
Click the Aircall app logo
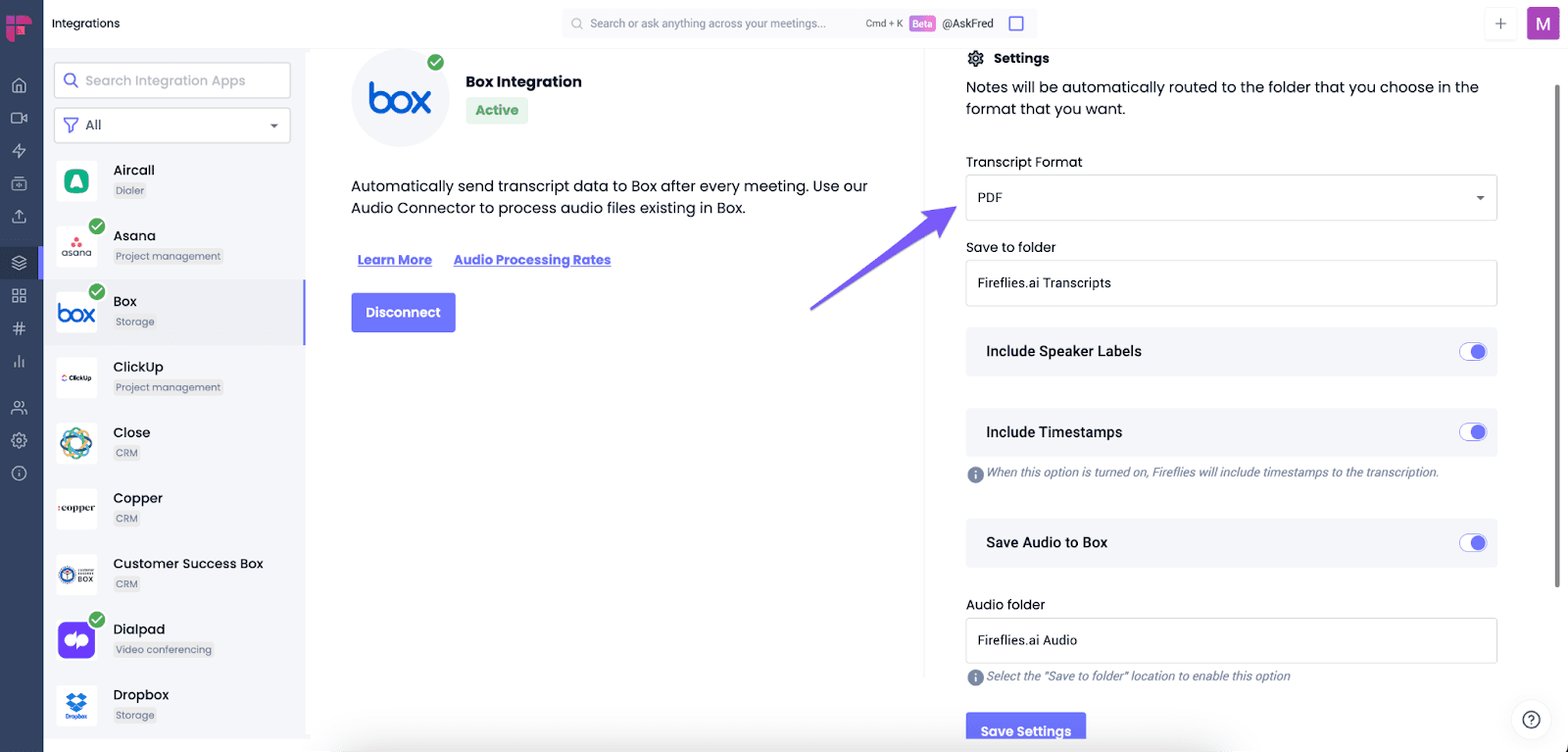coord(76,180)
